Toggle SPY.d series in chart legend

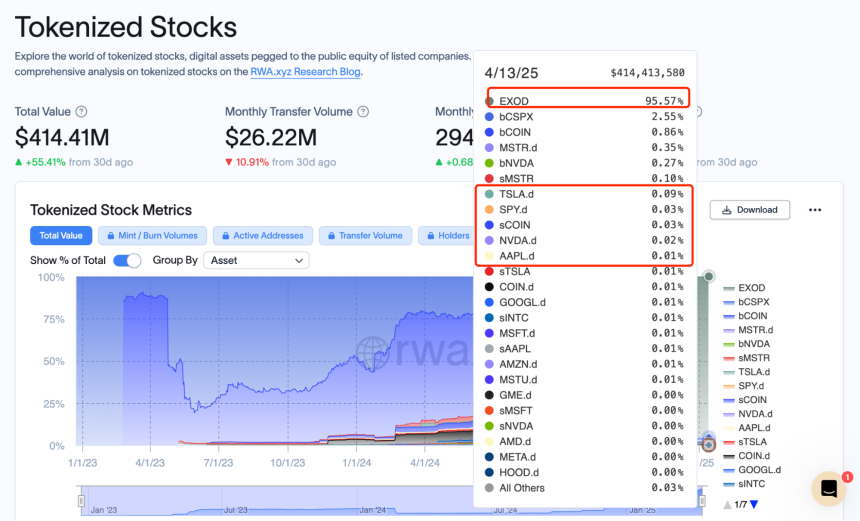[745, 386]
